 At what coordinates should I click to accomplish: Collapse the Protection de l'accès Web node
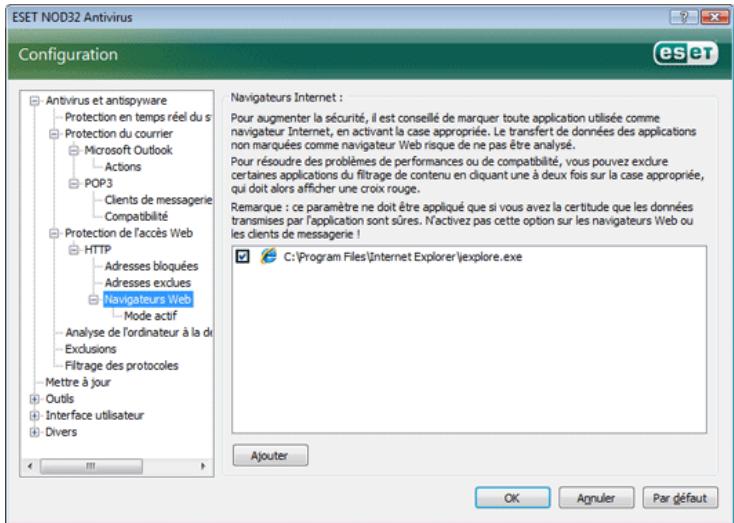pos(54,233)
